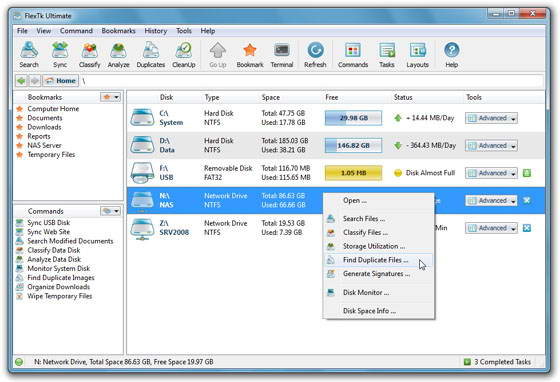
Task: Click the Go Up toolbar arrow
Action: (218, 54)
